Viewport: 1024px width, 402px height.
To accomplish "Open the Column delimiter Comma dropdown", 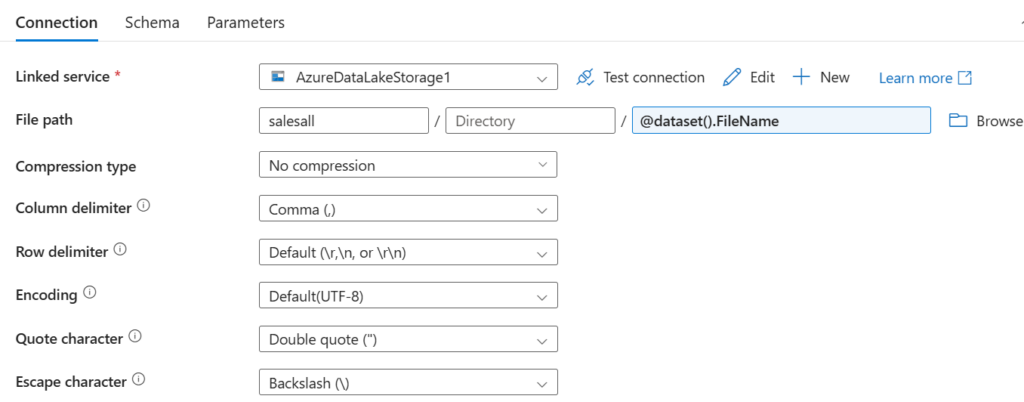I will [407, 209].
